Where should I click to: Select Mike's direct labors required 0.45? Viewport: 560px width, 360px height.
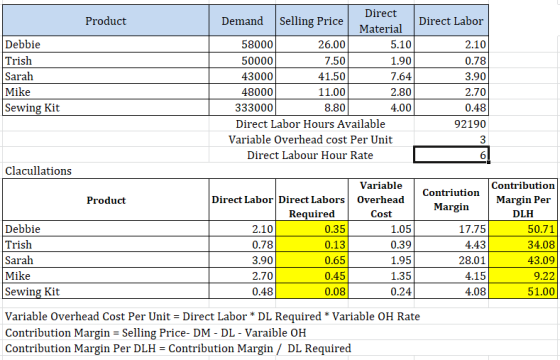(312, 276)
